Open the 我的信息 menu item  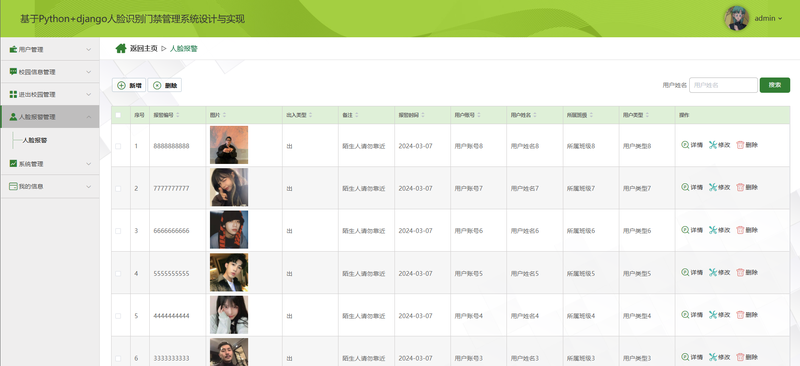point(50,186)
